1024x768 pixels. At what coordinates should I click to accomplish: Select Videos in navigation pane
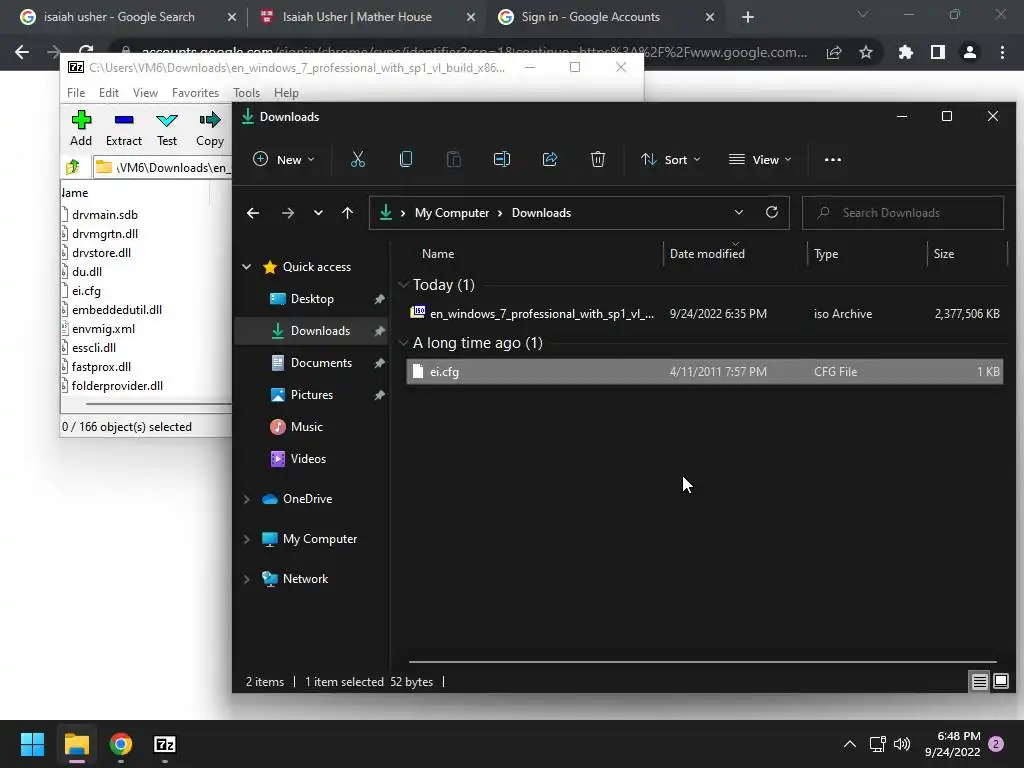(x=308, y=458)
